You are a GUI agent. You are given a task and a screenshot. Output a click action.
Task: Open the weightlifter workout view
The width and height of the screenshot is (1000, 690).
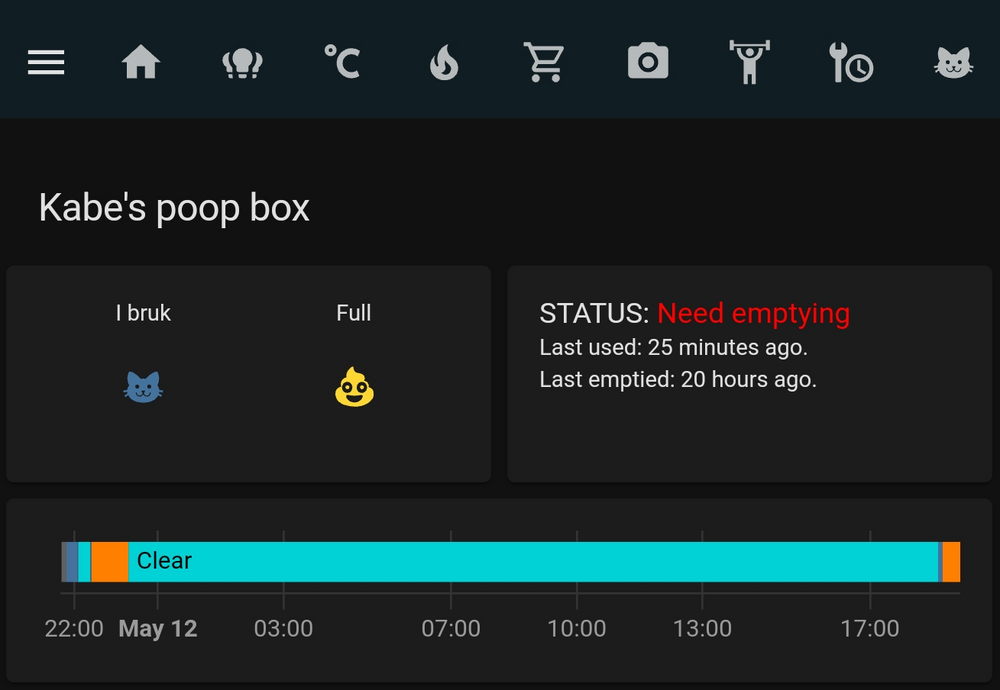(x=749, y=63)
